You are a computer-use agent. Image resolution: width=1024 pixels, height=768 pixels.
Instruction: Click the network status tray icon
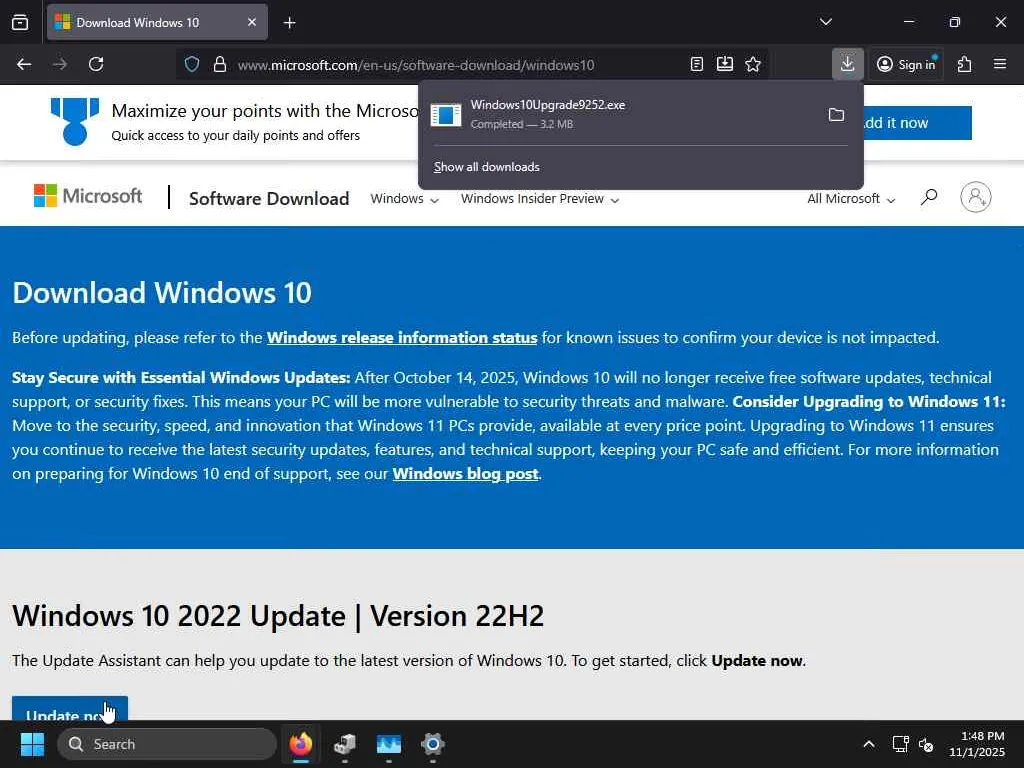coord(900,744)
